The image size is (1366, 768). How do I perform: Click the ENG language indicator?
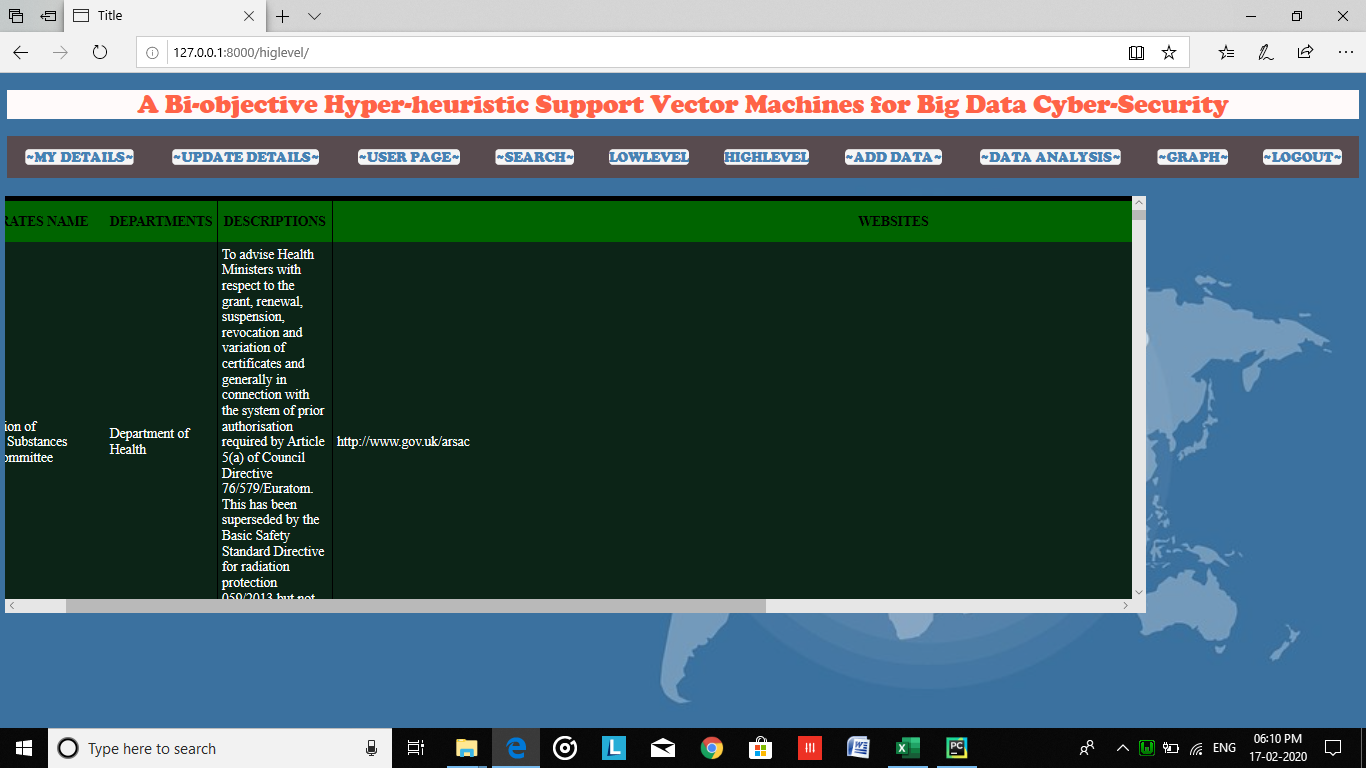pos(1224,748)
